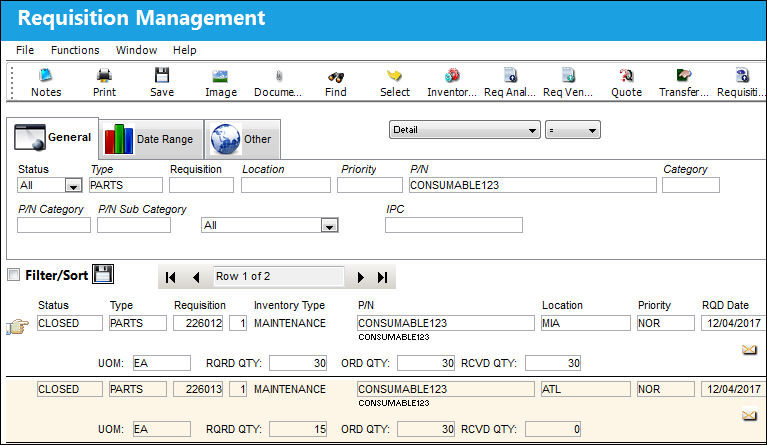Click the IPC input field
This screenshot has height=445, width=767.
453,225
